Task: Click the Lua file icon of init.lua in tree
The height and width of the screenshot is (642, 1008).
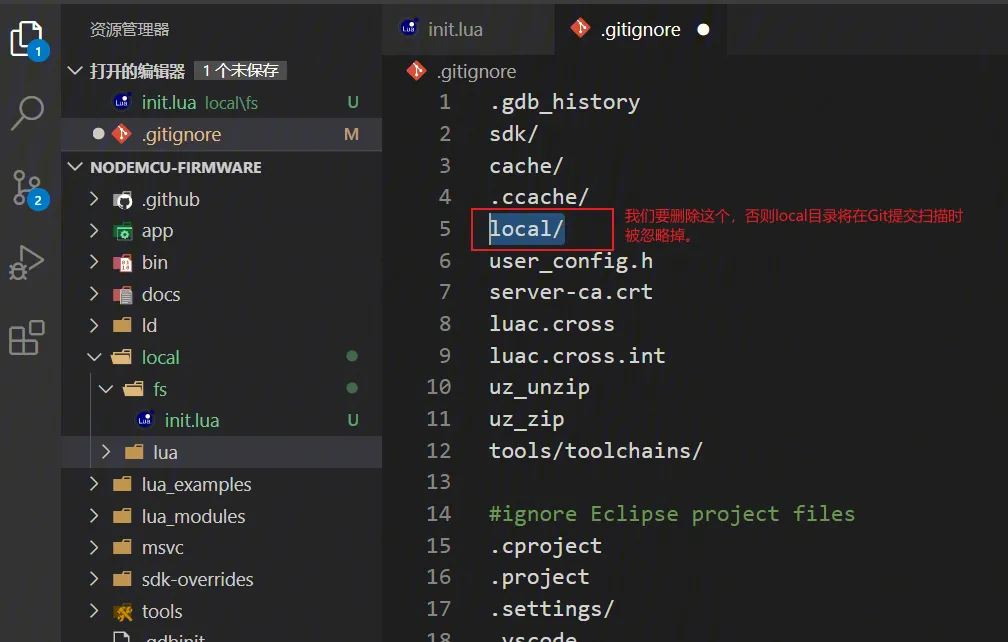Action: (x=146, y=420)
